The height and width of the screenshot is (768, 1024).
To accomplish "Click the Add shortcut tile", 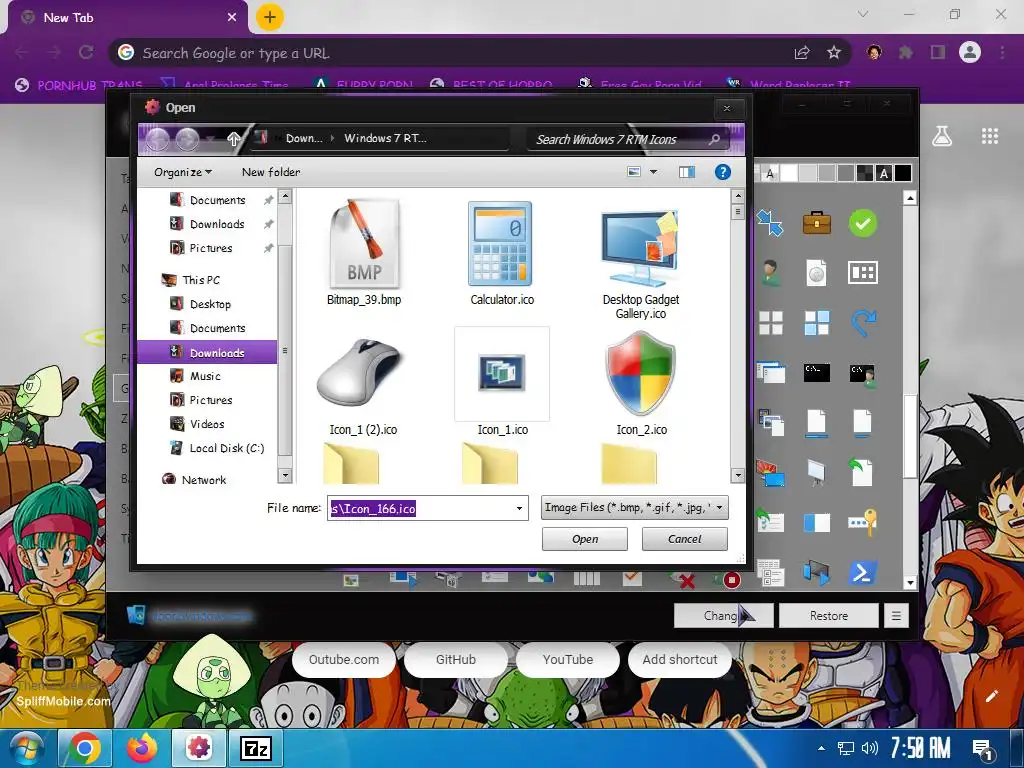I will [x=680, y=660].
